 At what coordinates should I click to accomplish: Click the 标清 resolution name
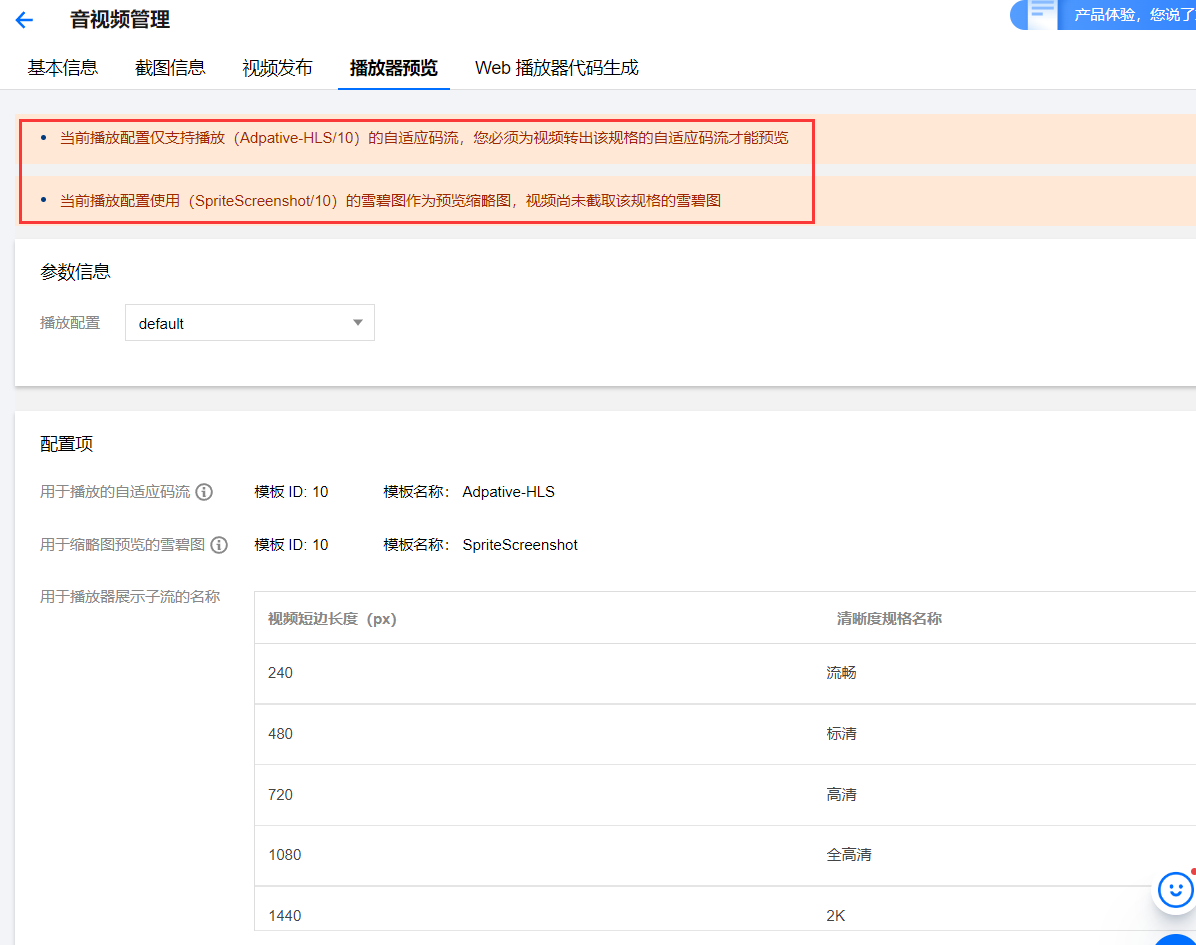click(x=841, y=734)
